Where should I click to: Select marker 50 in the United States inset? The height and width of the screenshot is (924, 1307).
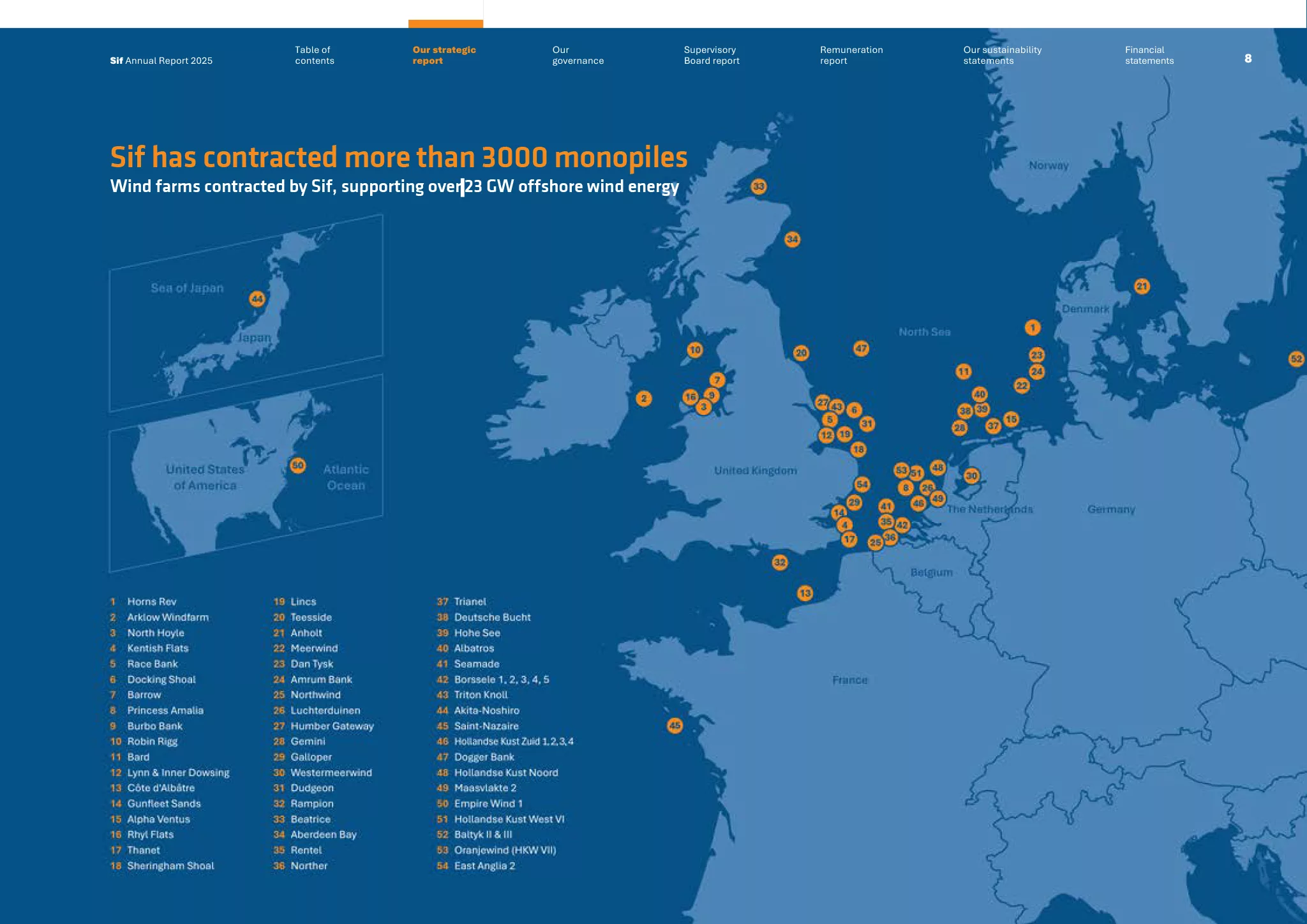point(298,465)
